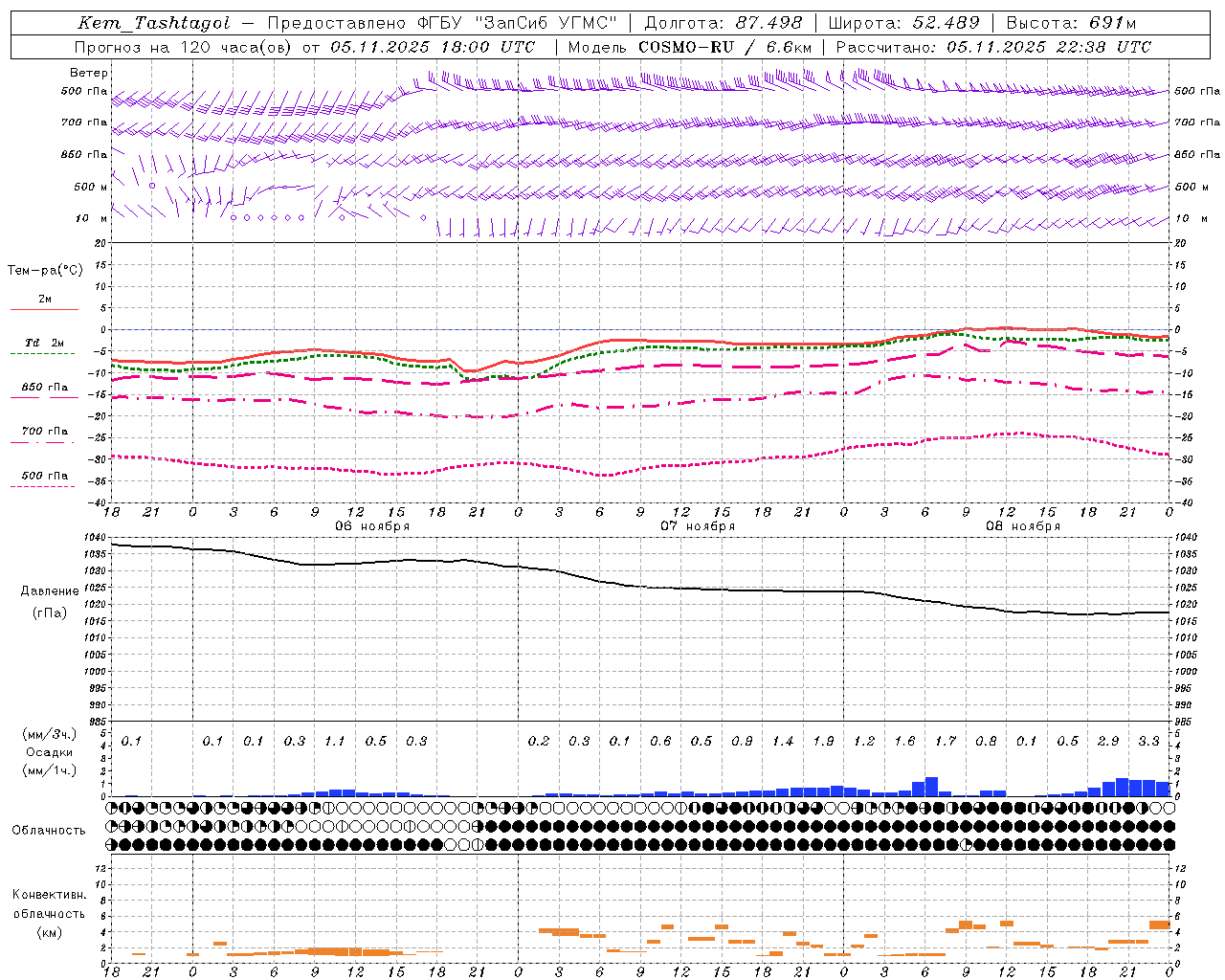Click the Осадки panel label
1225x980 pixels.
tap(50, 752)
